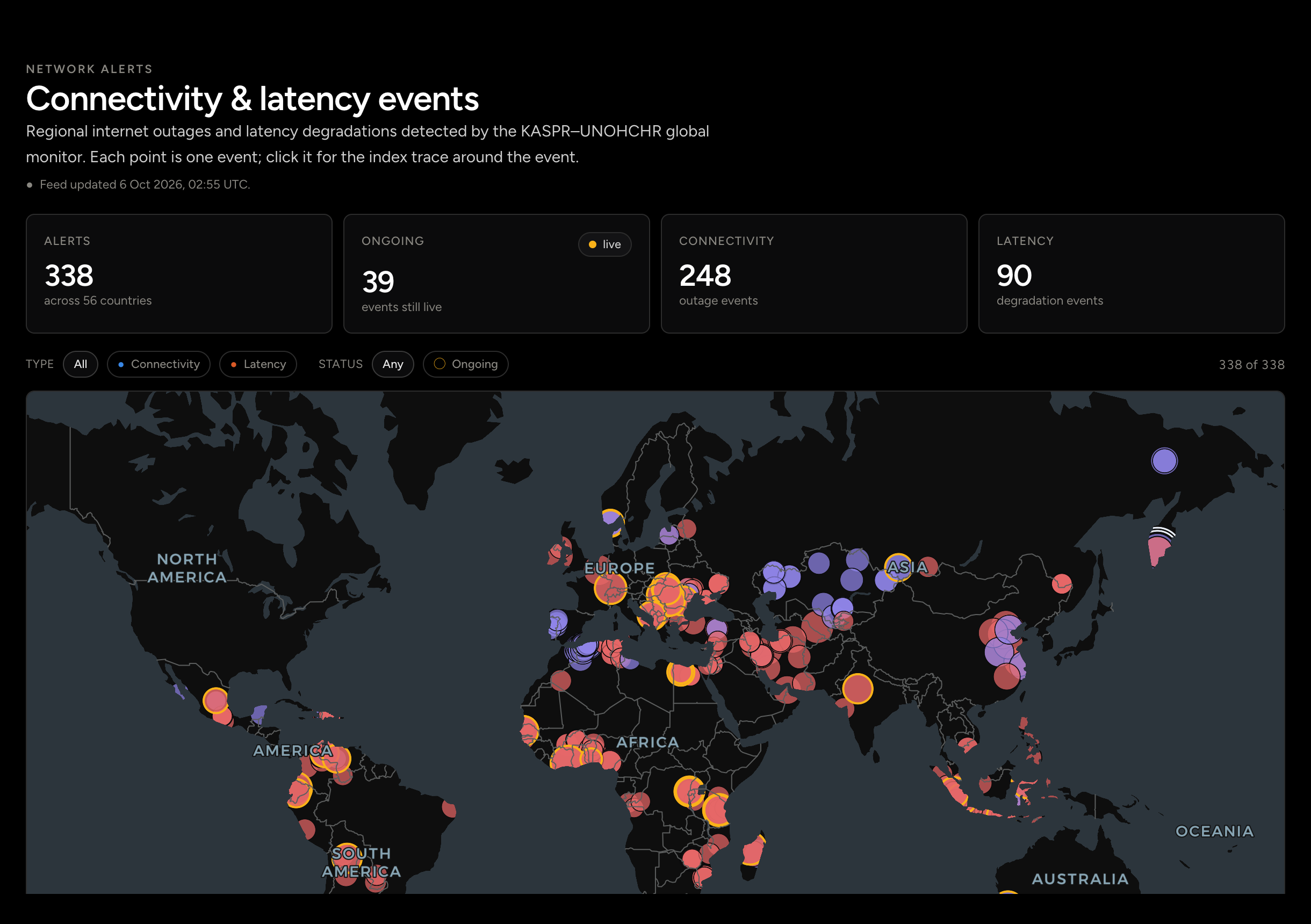Screen dimensions: 1311x924
Task: Click the '338 of 338' result count
Action: (x=1251, y=365)
